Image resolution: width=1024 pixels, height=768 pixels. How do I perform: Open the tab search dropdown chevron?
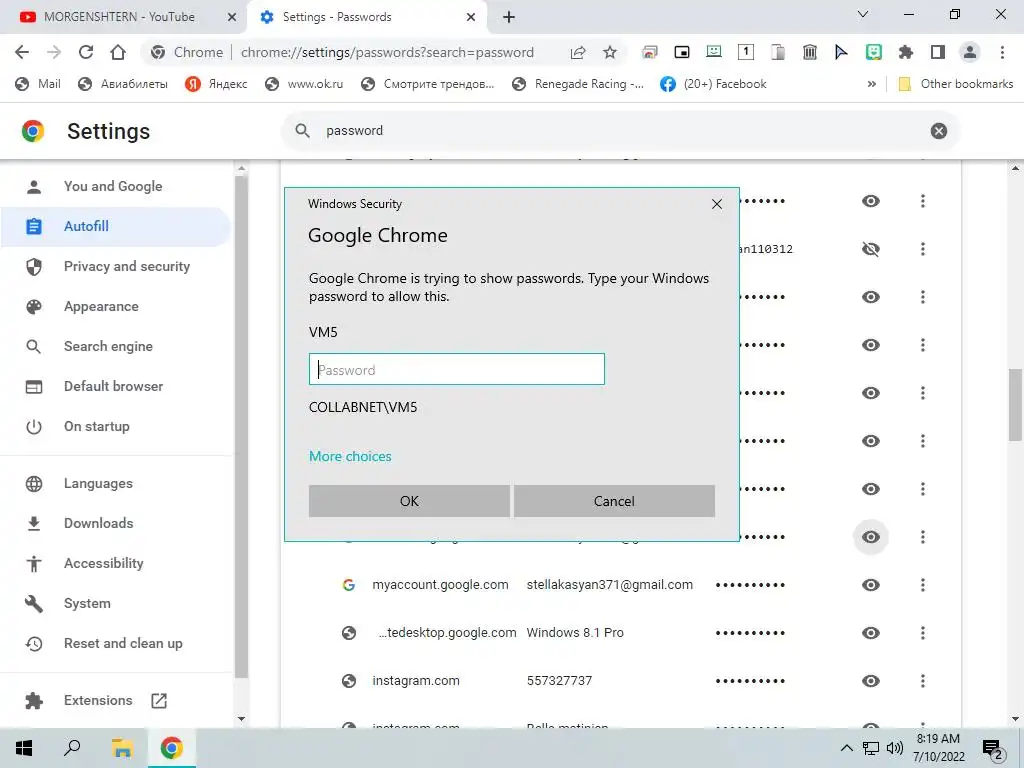863,14
